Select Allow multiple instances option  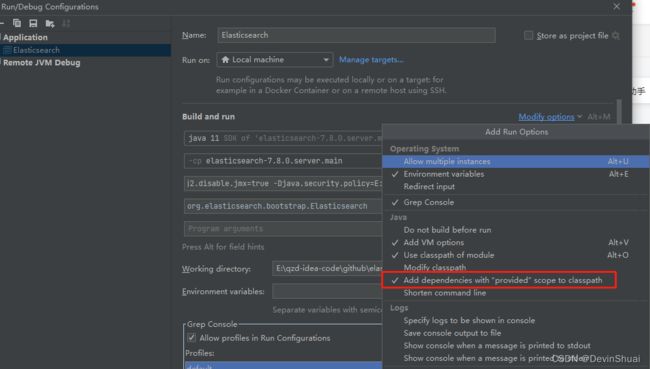pos(515,161)
